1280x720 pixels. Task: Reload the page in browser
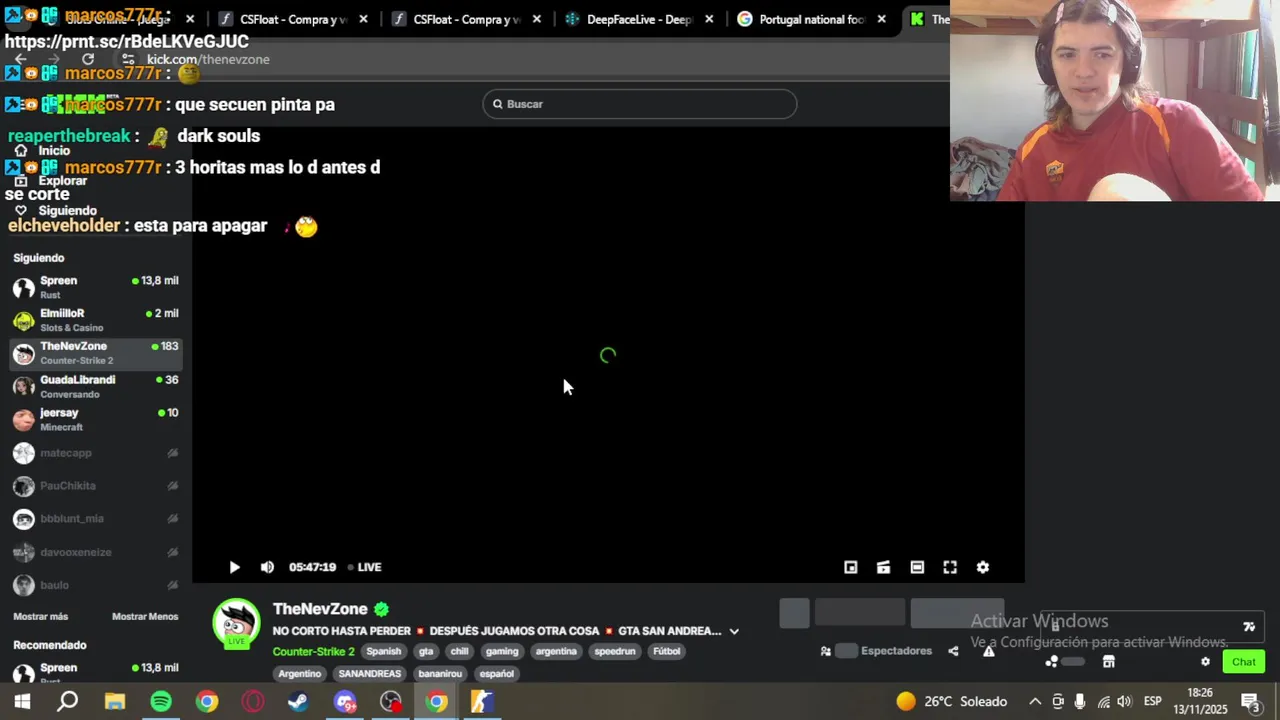click(x=88, y=59)
